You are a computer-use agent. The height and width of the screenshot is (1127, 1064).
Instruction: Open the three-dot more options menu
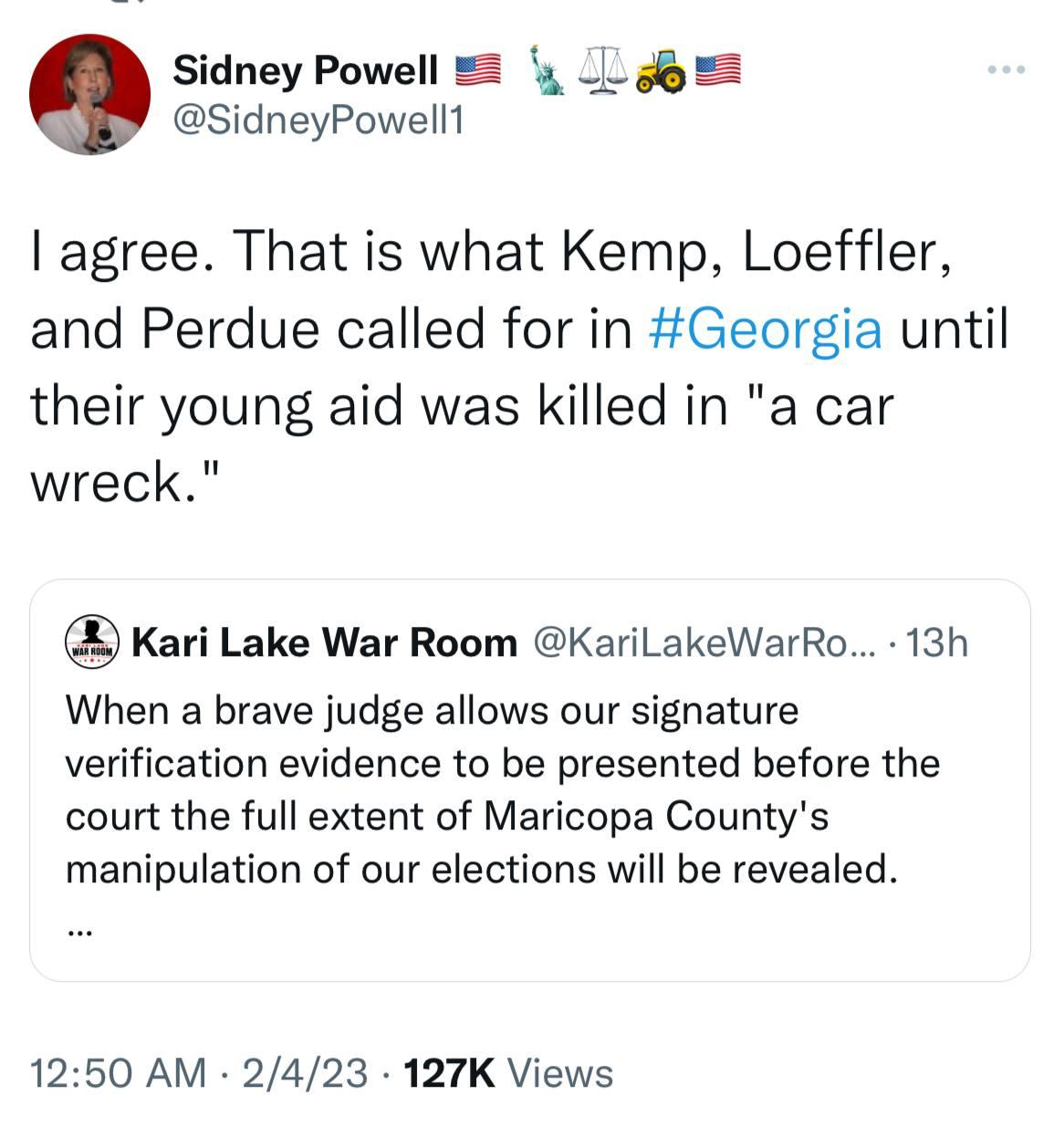(x=1007, y=69)
